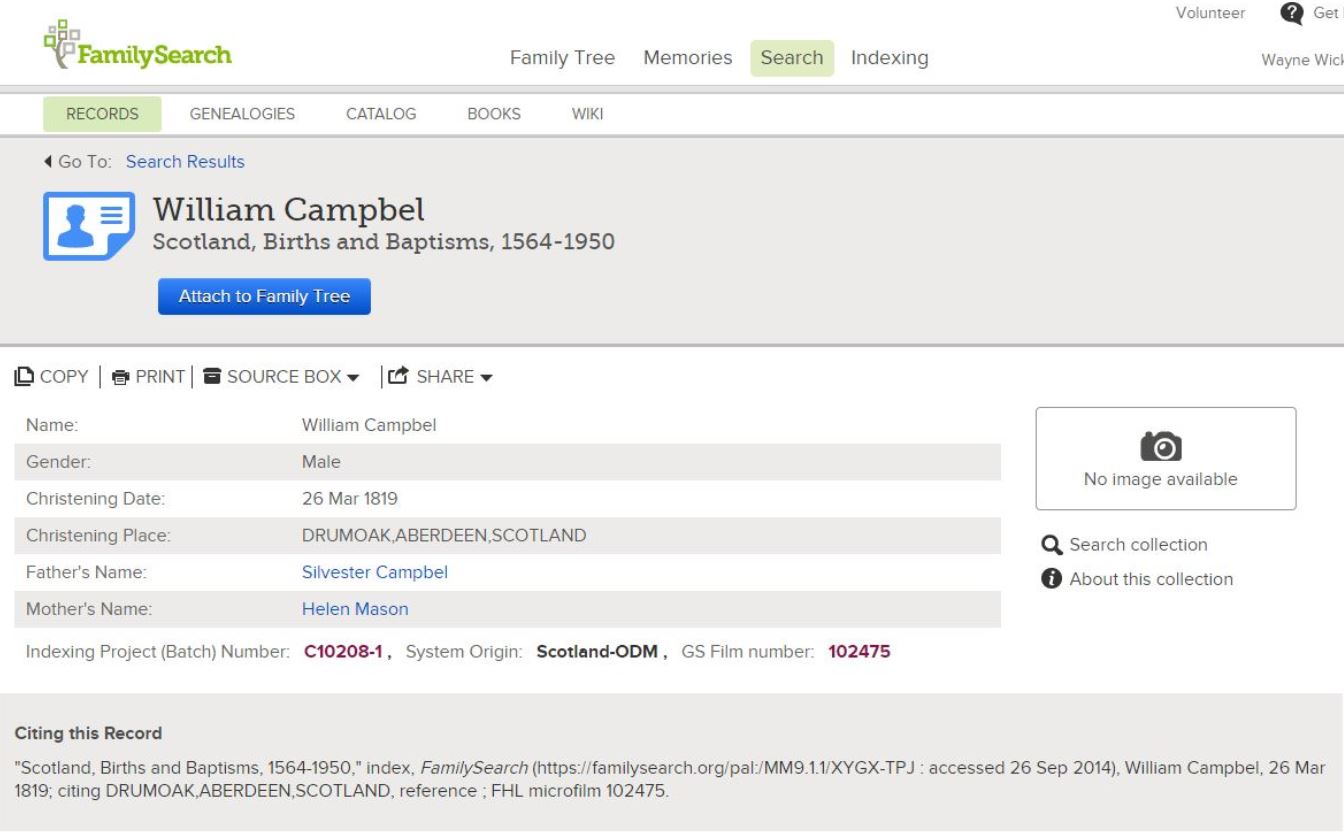Switch to the Books tab

tap(494, 114)
